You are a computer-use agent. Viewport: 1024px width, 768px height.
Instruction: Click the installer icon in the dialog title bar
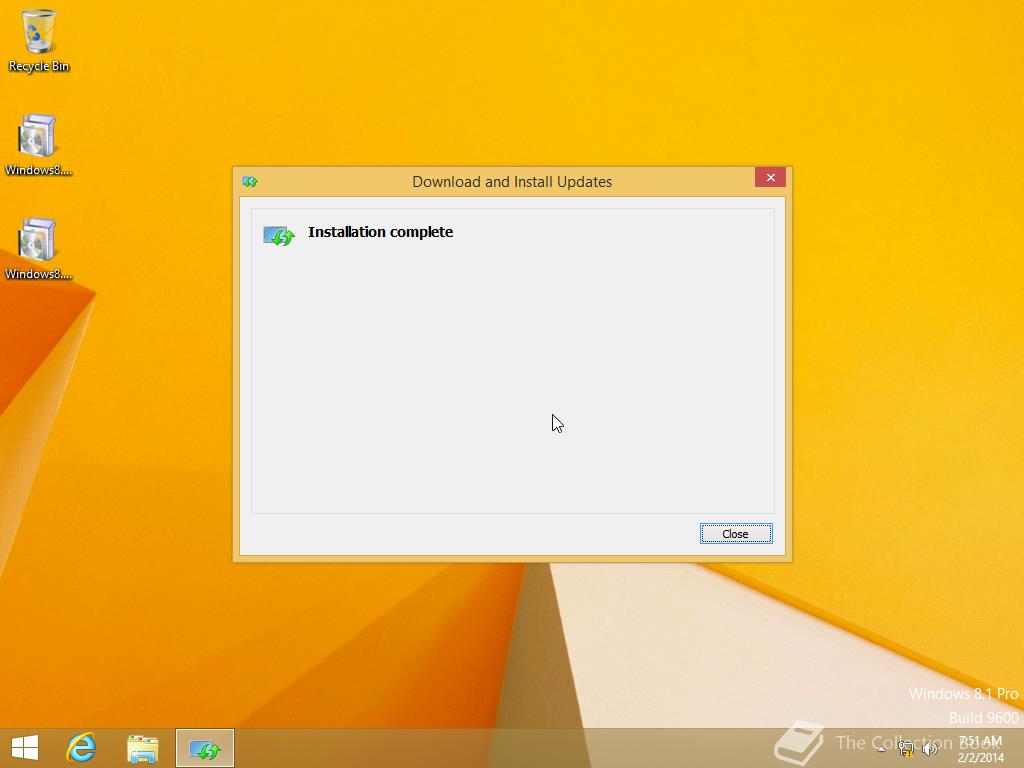250,182
